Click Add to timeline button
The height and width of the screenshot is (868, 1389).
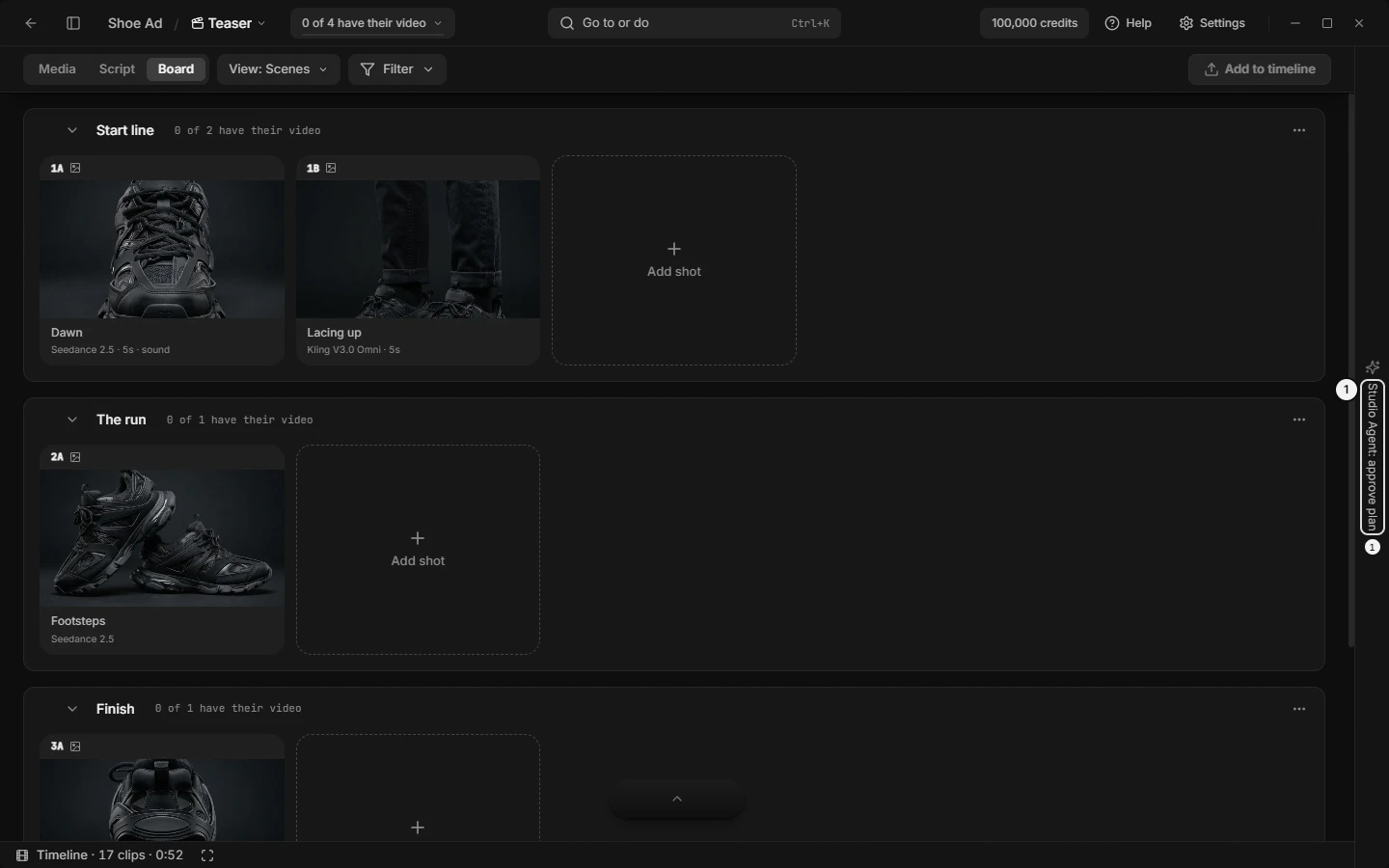pyautogui.click(x=1260, y=69)
